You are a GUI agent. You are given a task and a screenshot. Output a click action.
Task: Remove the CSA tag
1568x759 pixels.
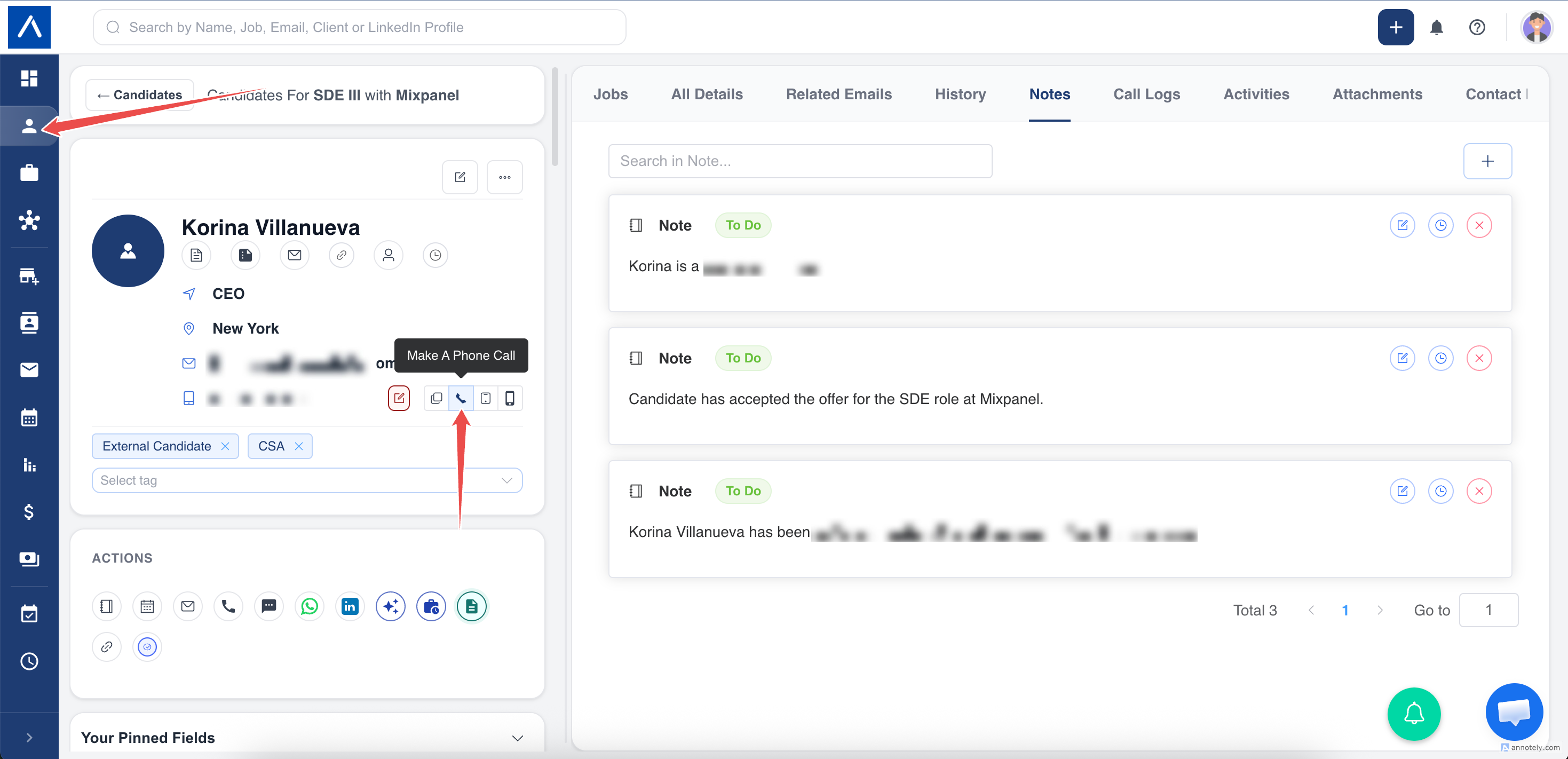299,446
